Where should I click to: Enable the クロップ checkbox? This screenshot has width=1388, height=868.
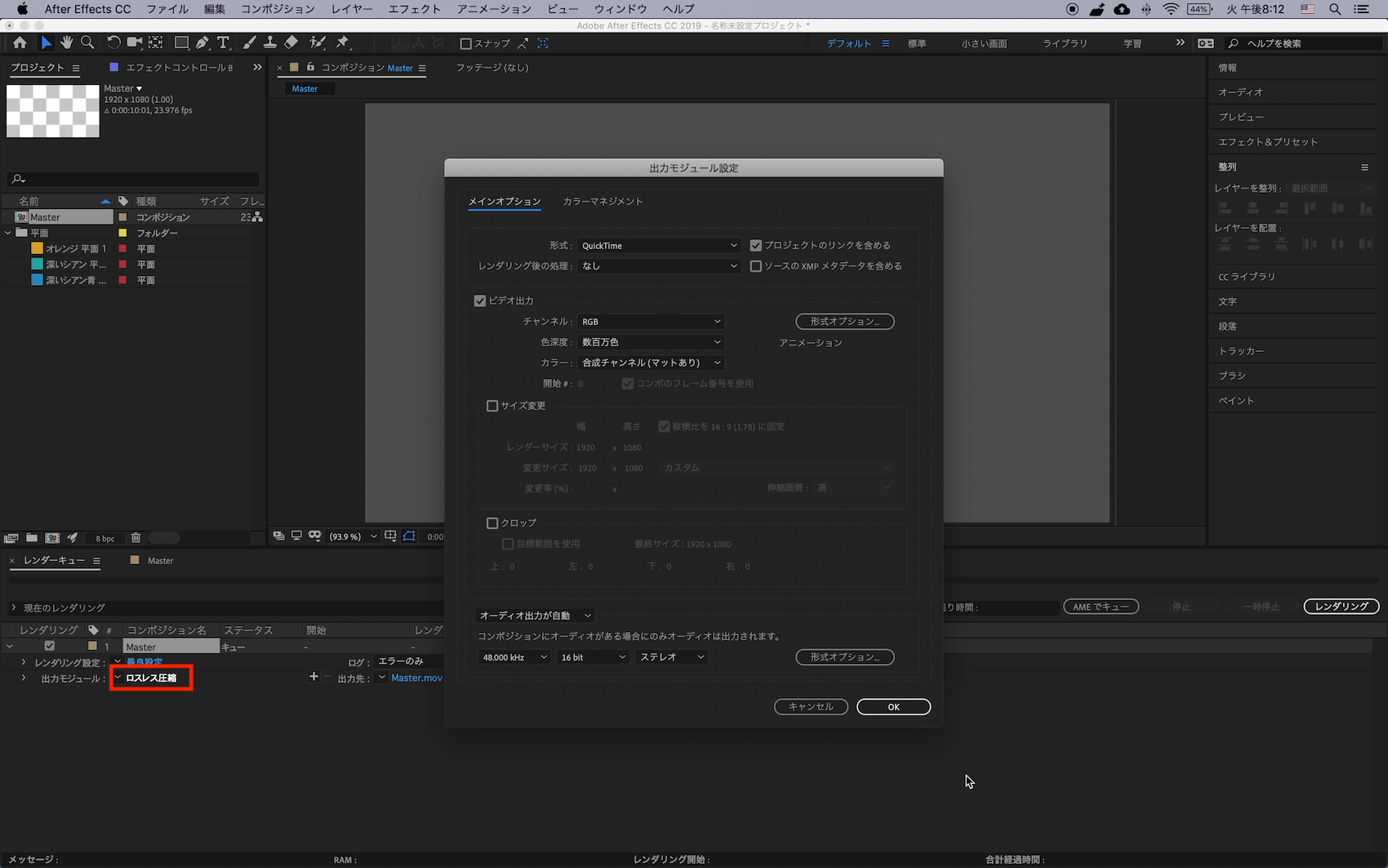coord(492,523)
